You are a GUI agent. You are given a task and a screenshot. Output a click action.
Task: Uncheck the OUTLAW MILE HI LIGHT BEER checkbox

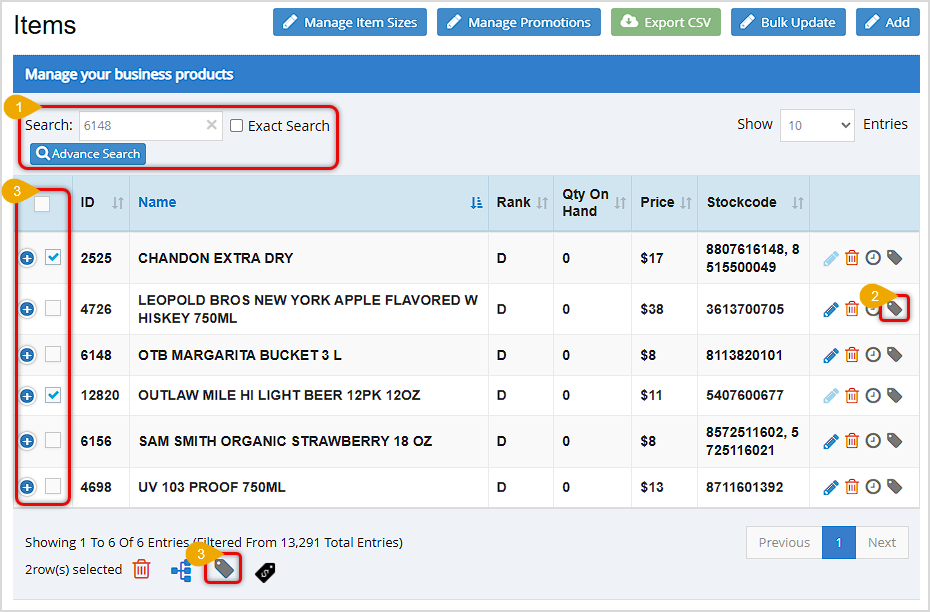[53, 395]
